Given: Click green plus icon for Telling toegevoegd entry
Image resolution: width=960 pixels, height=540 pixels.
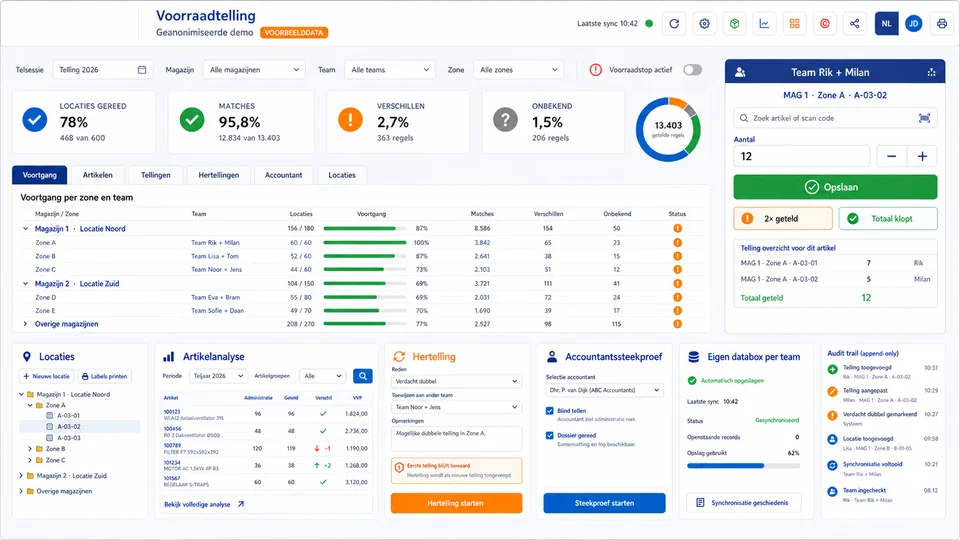Looking at the screenshot, I should click(833, 369).
